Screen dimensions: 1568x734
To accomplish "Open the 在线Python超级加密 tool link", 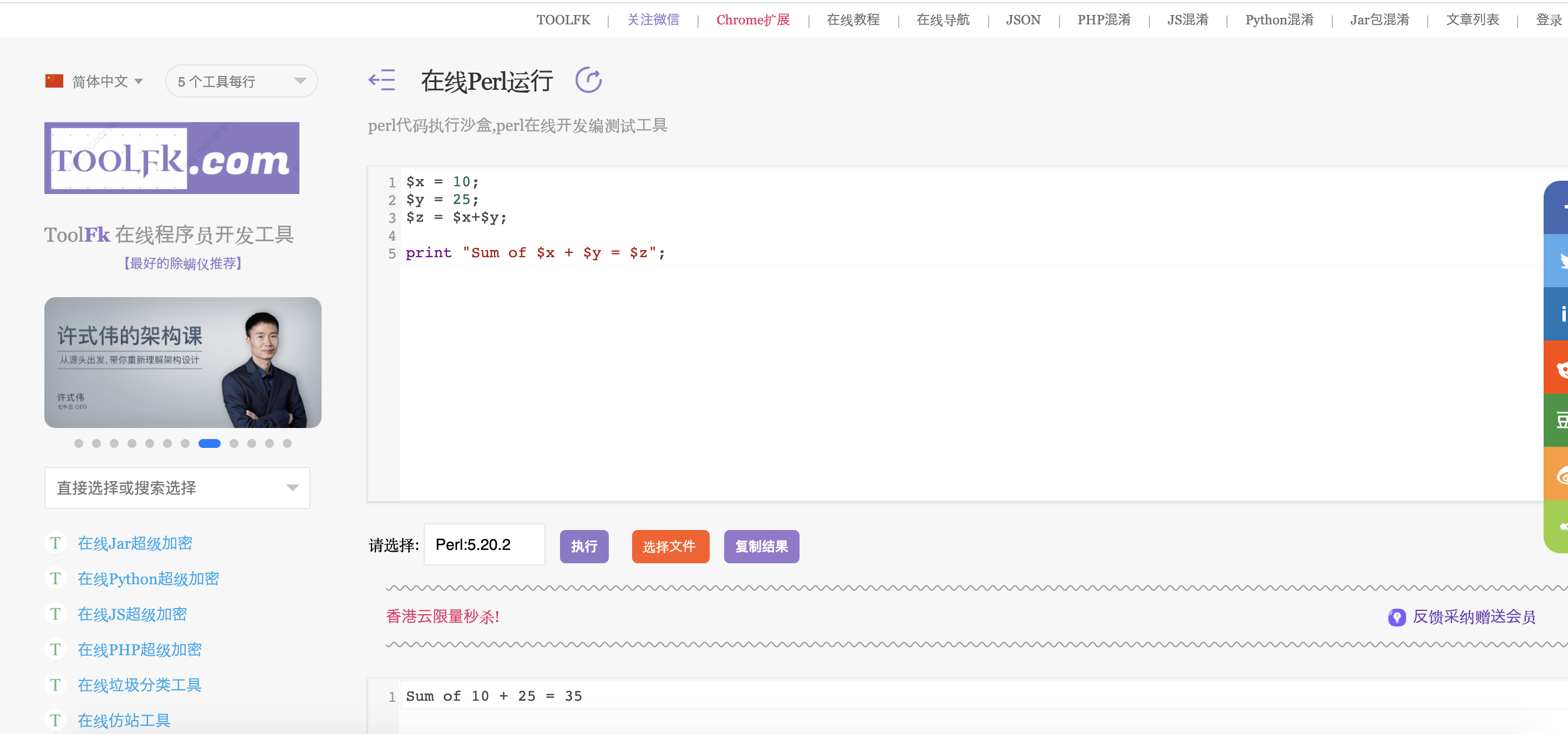I will [148, 578].
